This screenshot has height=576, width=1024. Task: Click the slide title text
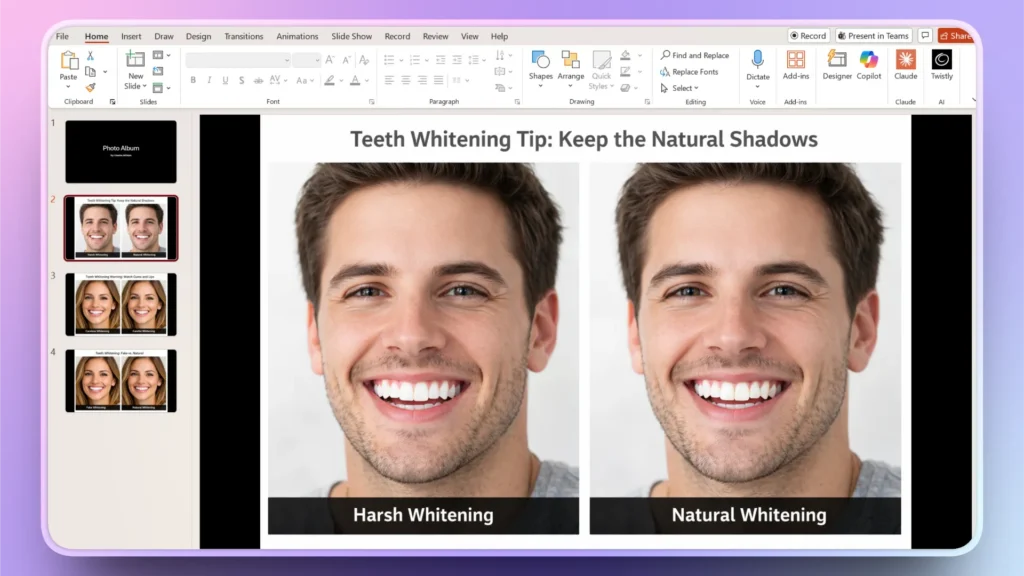click(x=584, y=139)
